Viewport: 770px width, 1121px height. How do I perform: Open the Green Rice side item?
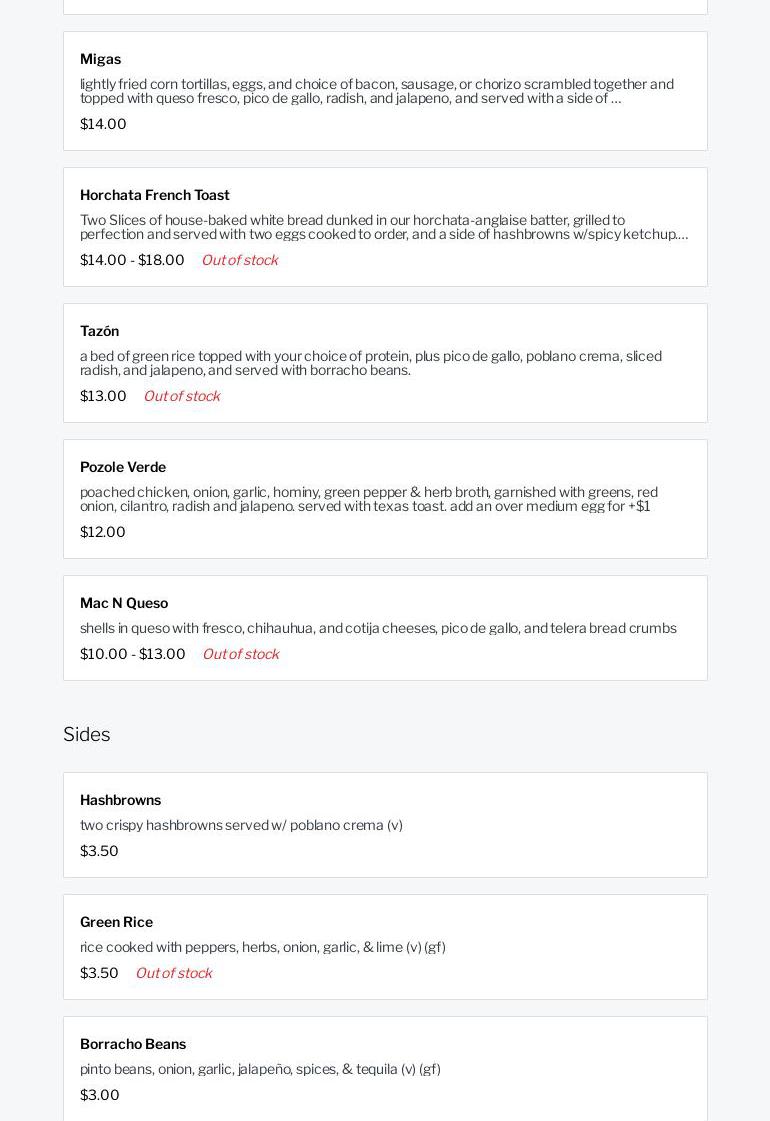click(116, 922)
